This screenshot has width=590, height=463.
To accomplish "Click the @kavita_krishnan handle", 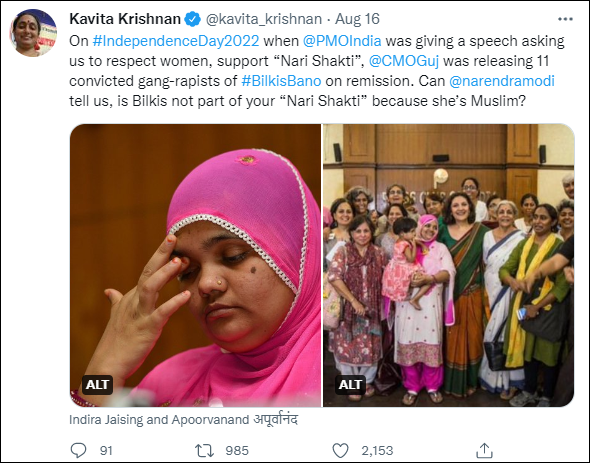I will (263, 19).
